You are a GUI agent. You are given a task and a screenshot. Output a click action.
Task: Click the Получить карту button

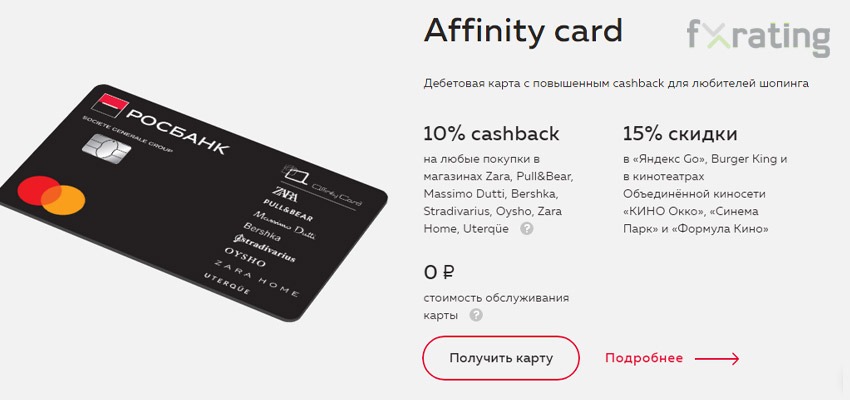pyautogui.click(x=501, y=358)
